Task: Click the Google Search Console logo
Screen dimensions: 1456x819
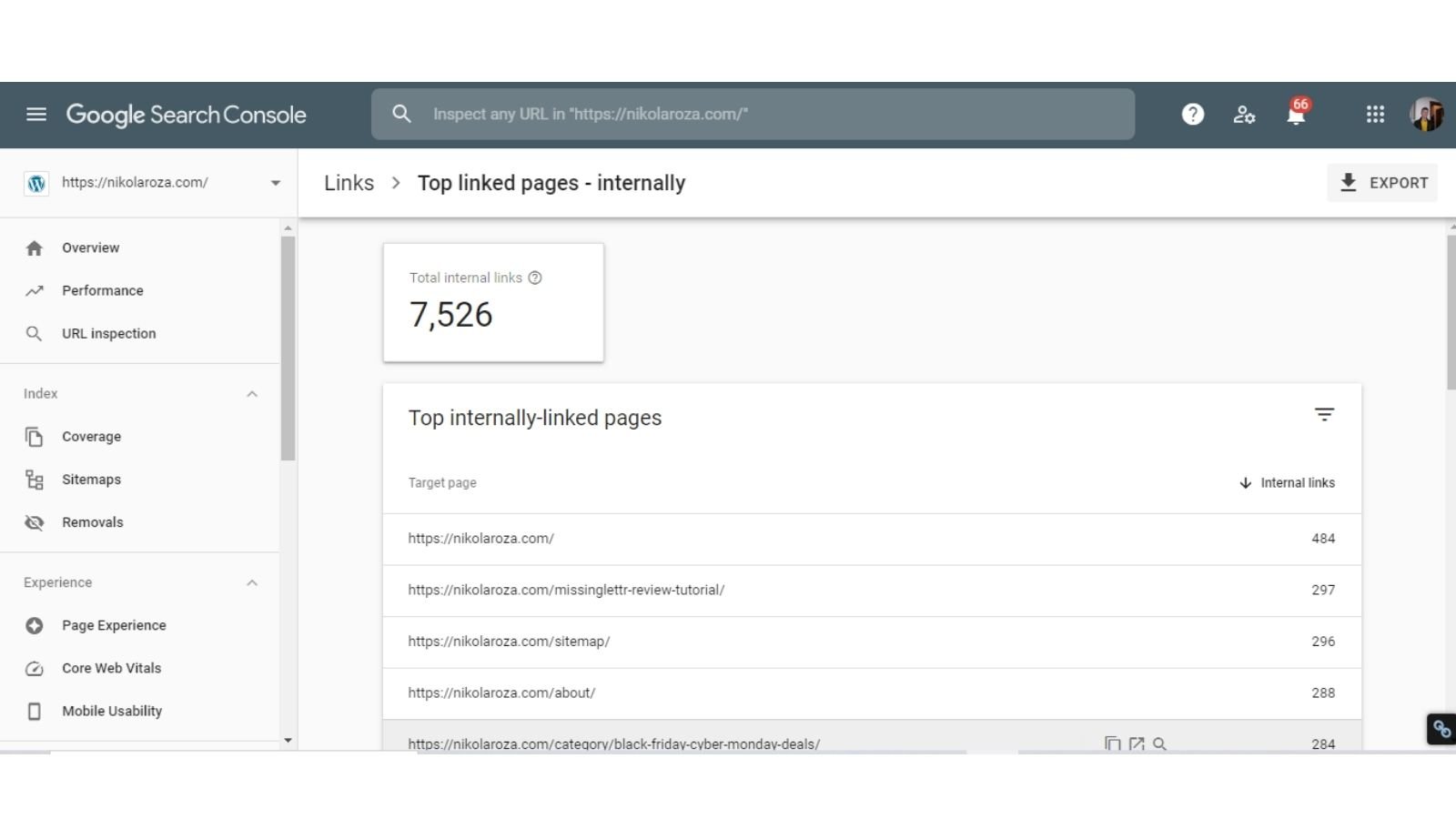Action: (187, 115)
